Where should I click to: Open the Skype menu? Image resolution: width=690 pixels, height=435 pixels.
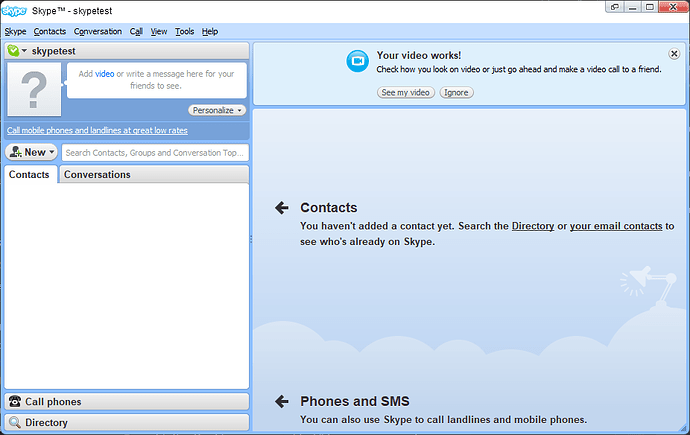[15, 32]
